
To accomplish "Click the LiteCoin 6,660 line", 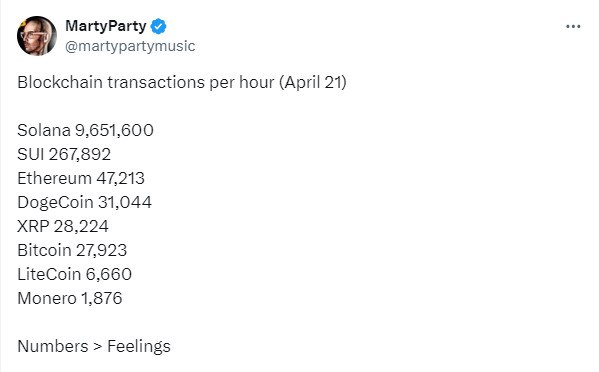I will click(x=74, y=274).
